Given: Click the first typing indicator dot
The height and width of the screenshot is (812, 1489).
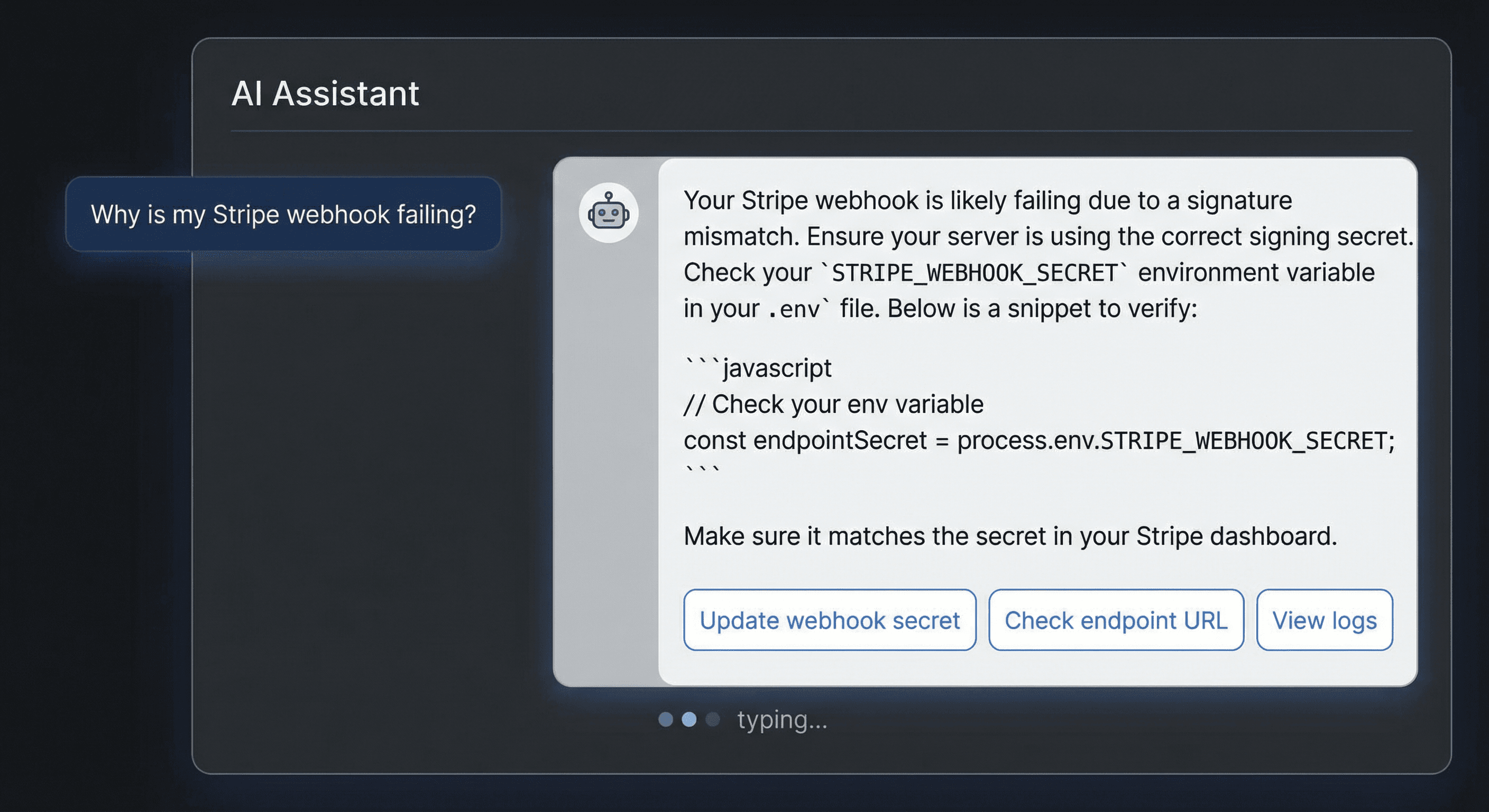Looking at the screenshot, I should pyautogui.click(x=666, y=719).
